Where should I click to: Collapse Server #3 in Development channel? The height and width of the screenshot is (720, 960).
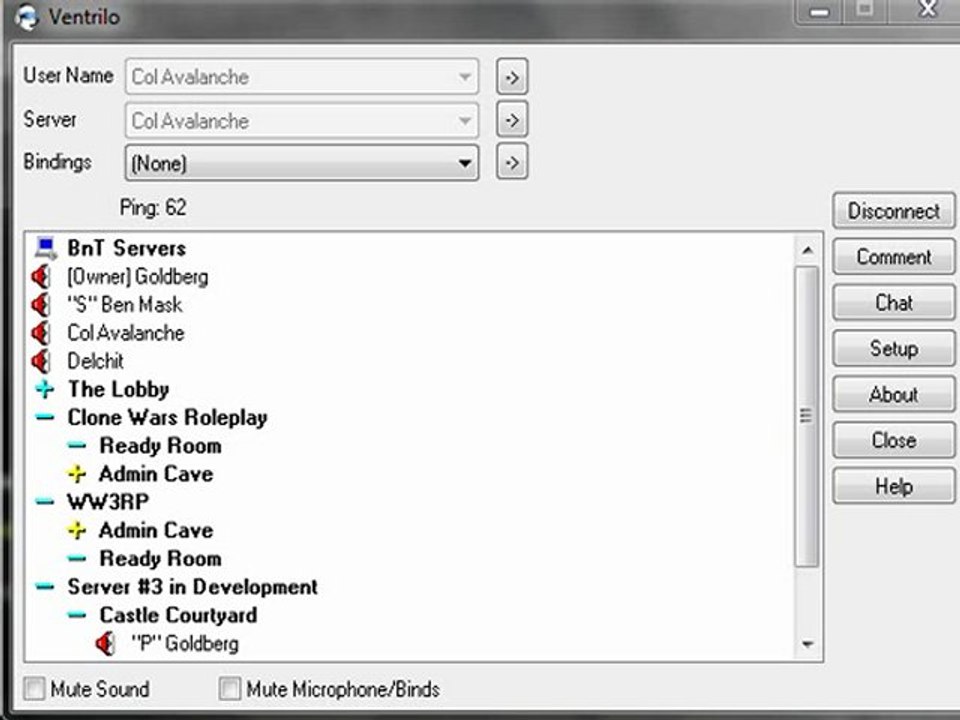(x=45, y=587)
